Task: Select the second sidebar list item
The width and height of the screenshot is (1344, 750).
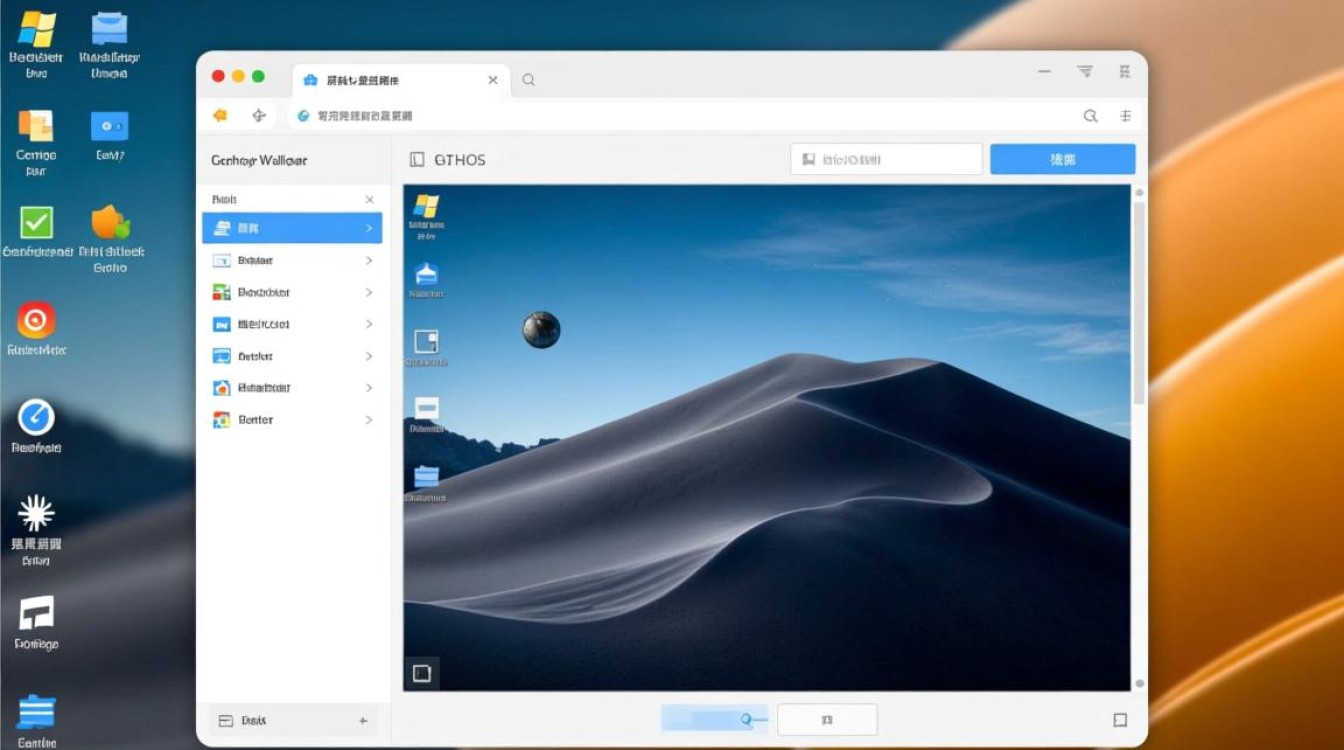Action: [290, 261]
